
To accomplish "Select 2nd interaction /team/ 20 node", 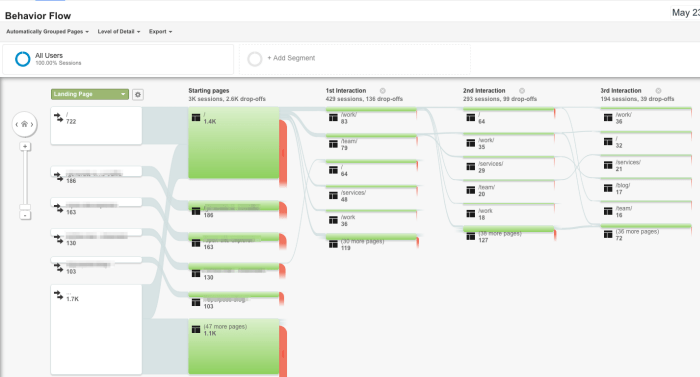I will pyautogui.click(x=509, y=189).
